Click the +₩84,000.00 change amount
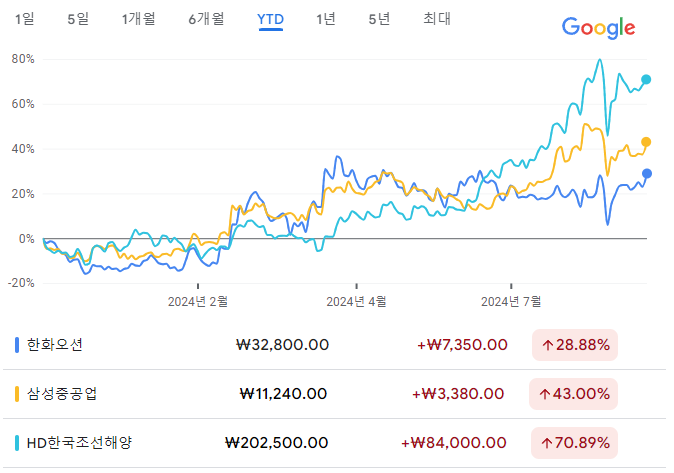The height and width of the screenshot is (473, 674). (x=453, y=443)
